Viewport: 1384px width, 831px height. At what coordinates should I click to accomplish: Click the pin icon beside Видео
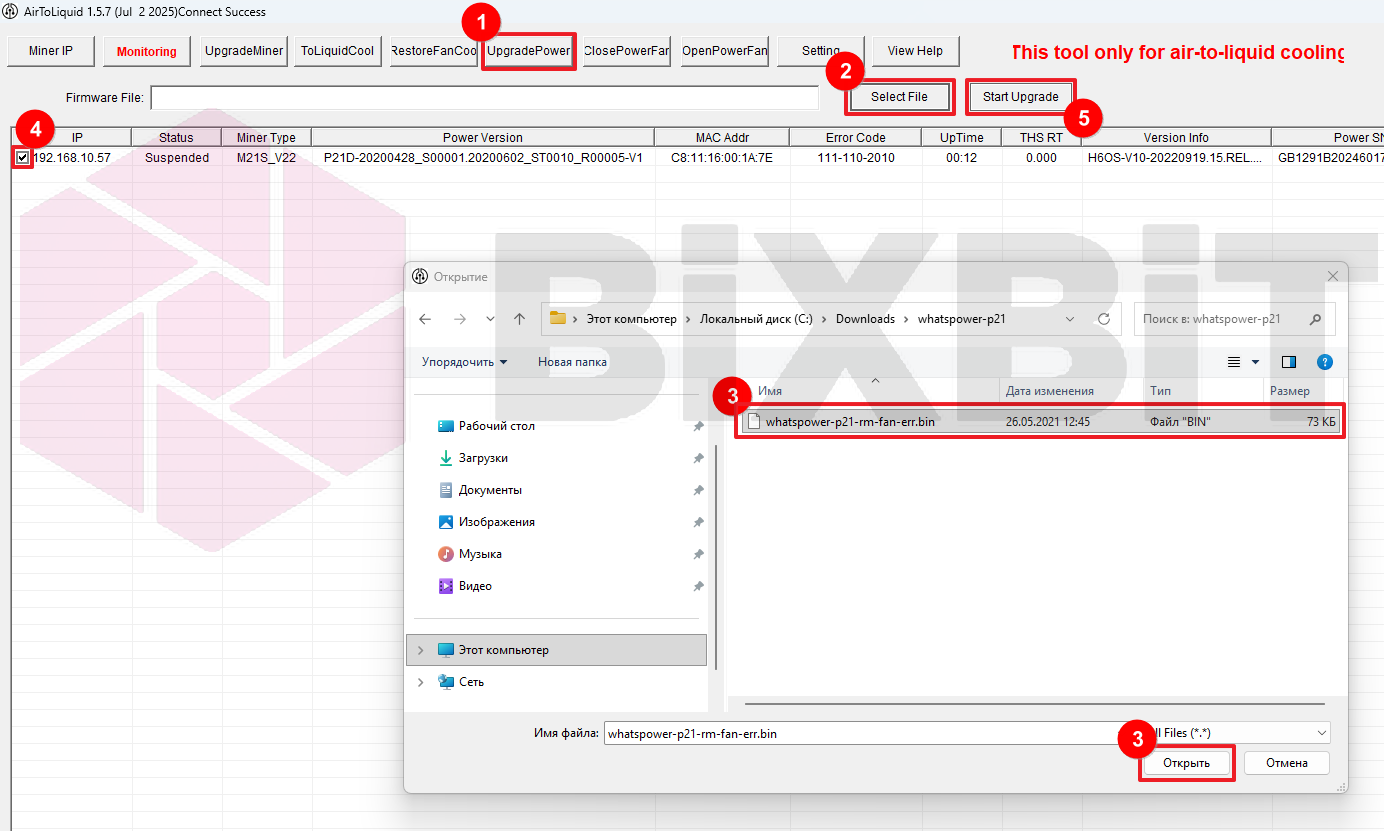[698, 586]
